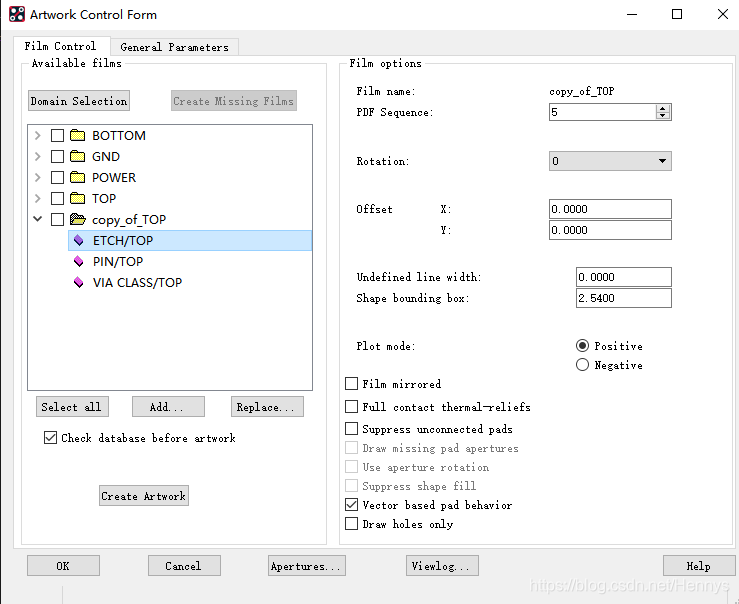This screenshot has height=604, width=739.
Task: Select the PIN/TOP subclass diamond icon
Action: pos(79,262)
